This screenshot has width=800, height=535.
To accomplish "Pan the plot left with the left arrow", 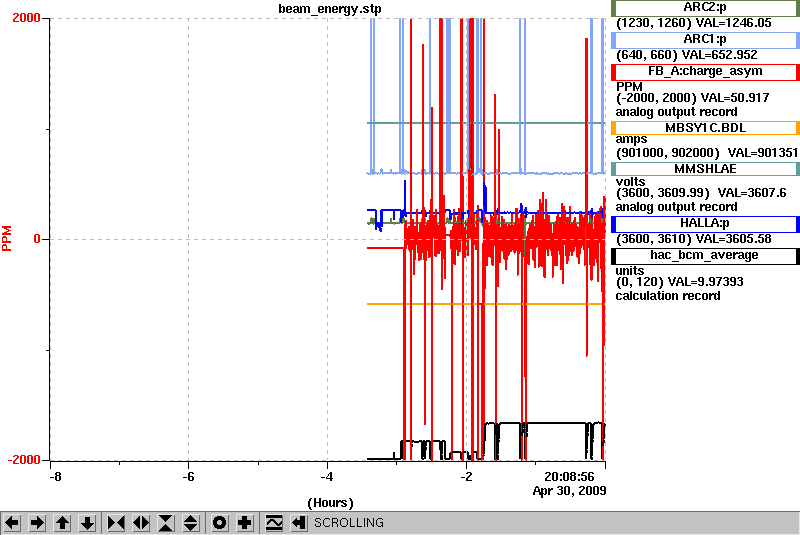I will coord(12,523).
